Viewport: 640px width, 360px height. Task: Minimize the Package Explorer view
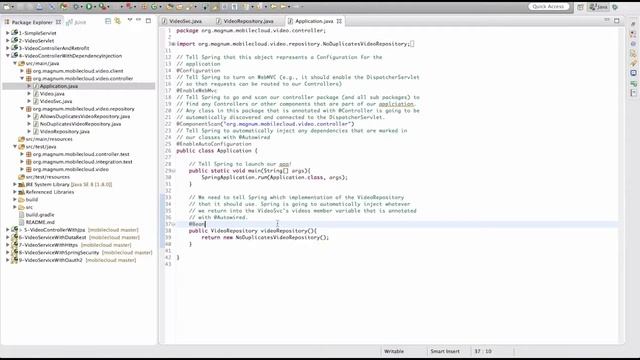tap(139, 20)
